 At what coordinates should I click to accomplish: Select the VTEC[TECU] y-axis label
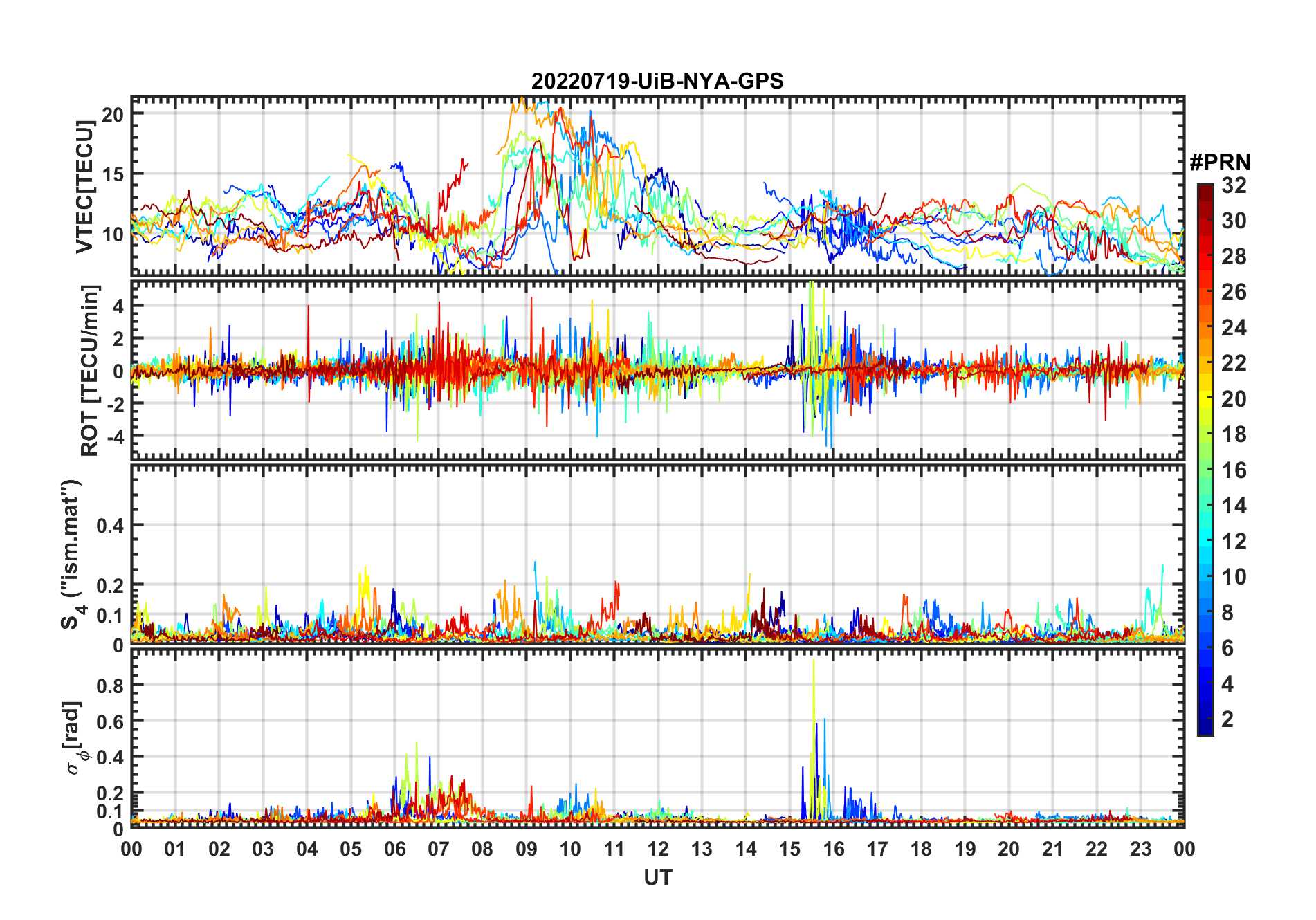(x=84, y=187)
